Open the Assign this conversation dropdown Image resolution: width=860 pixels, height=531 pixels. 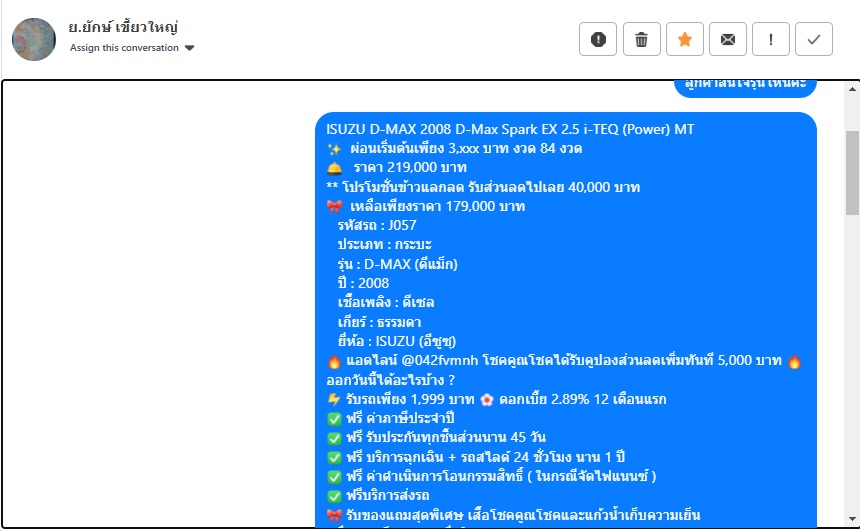pos(132,48)
